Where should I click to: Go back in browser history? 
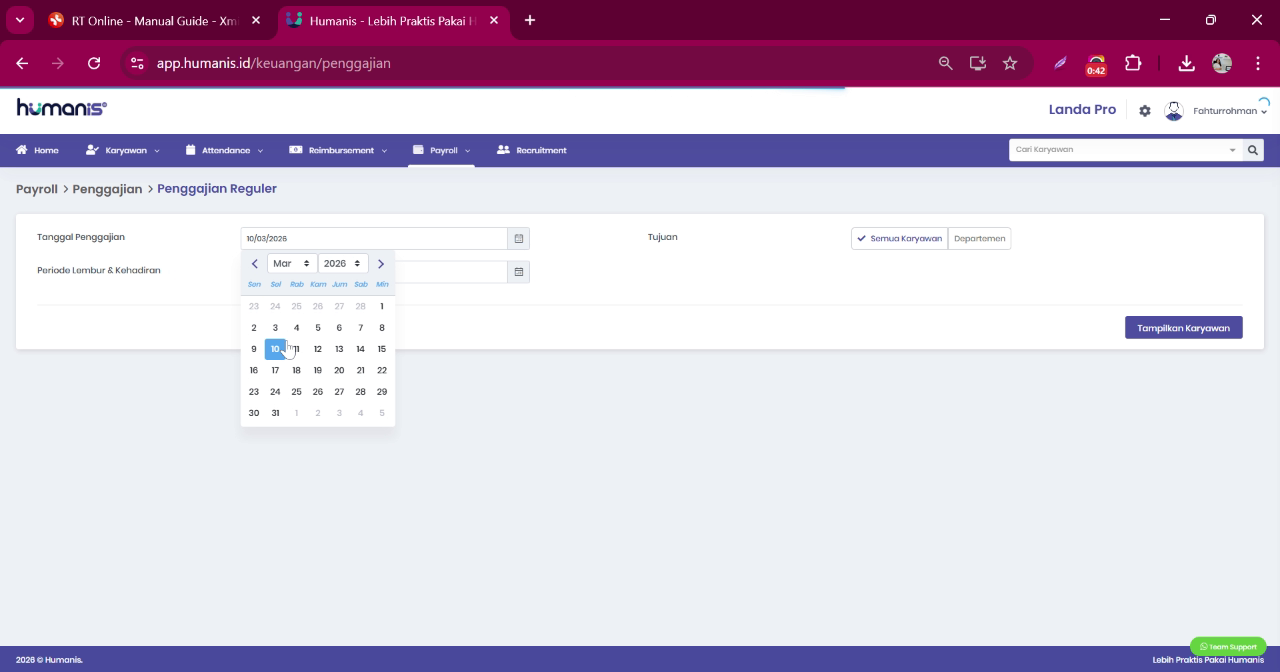click(22, 63)
